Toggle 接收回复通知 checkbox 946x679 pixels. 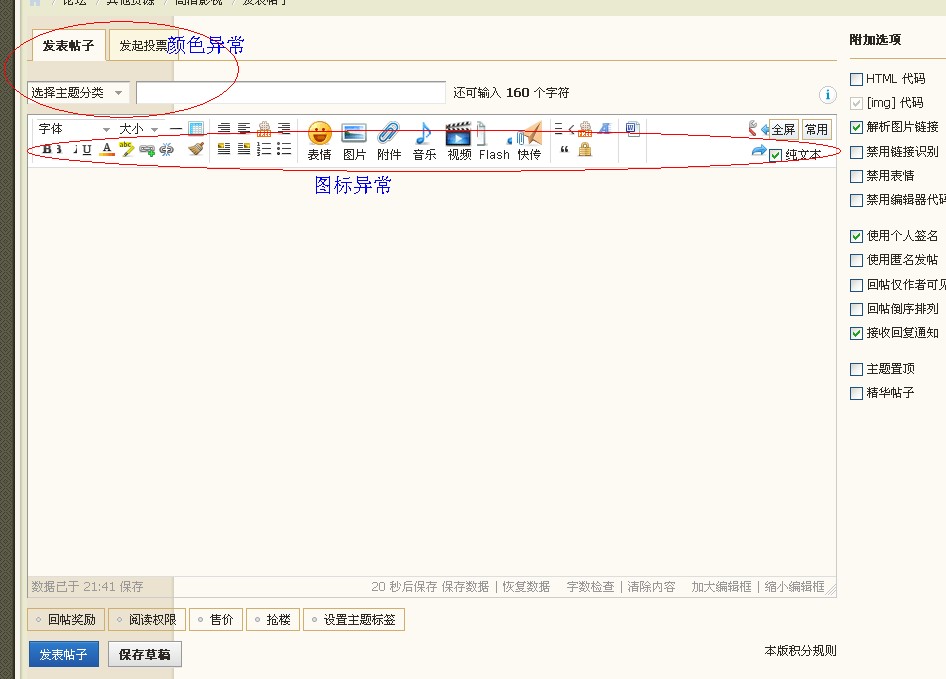point(856,333)
